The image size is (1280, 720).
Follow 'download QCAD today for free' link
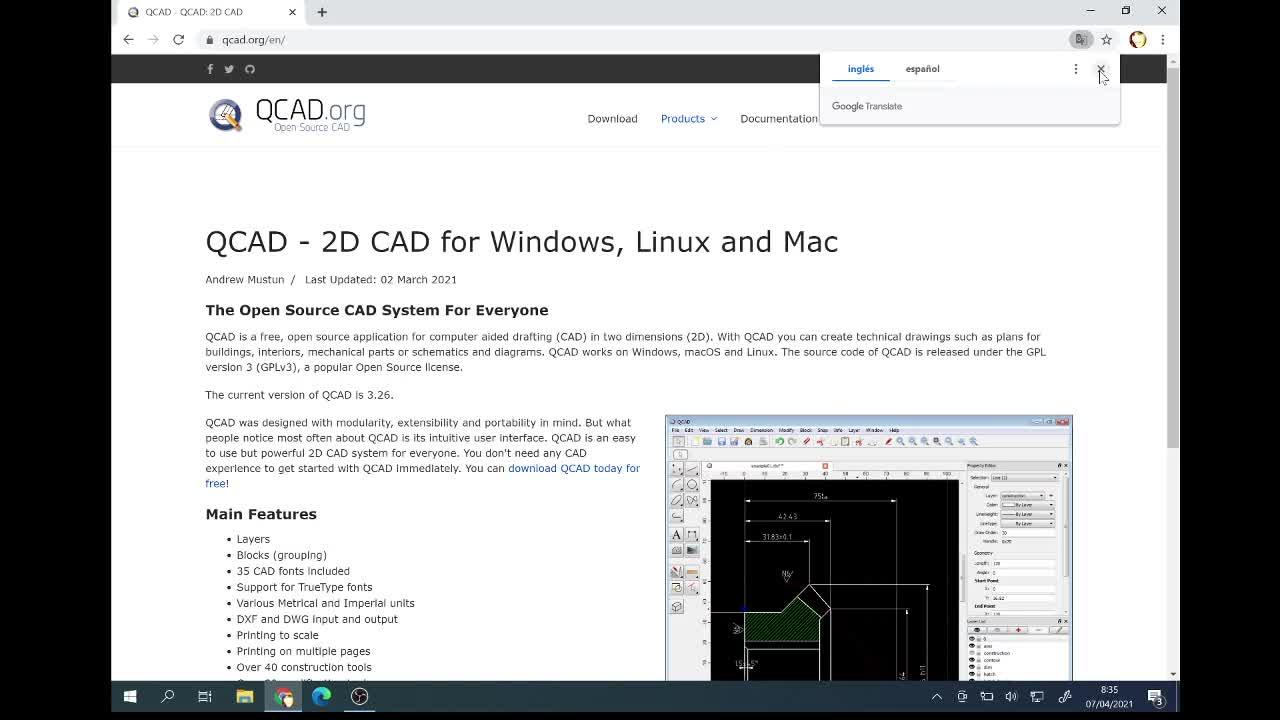(423, 475)
